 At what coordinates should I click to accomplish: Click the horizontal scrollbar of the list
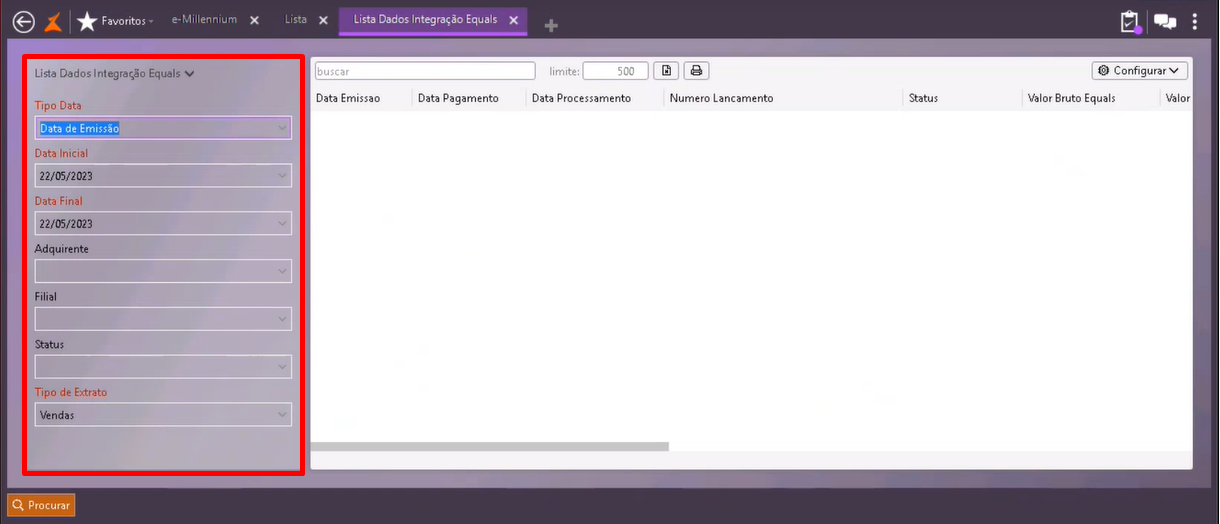tap(490, 447)
